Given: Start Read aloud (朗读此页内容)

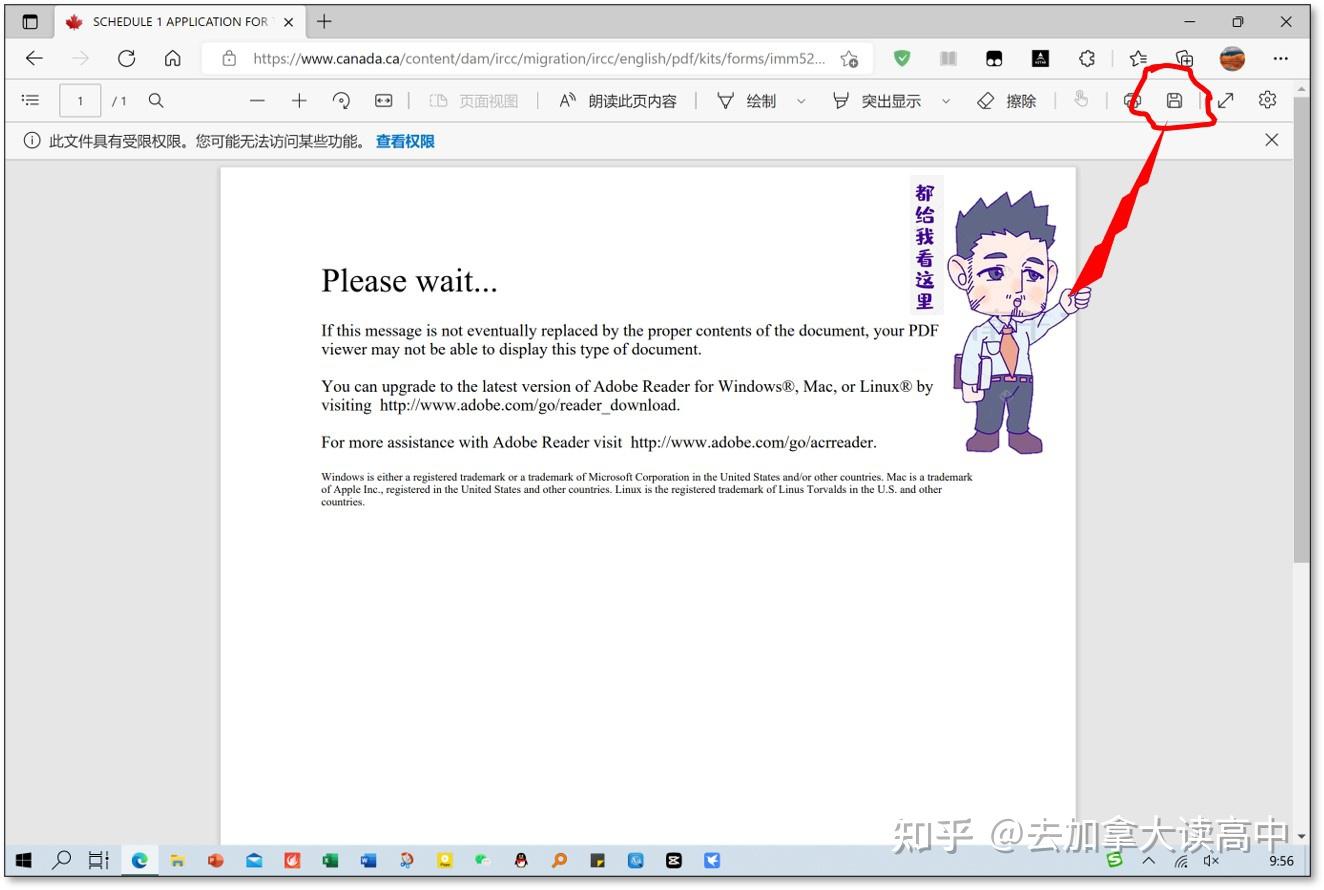Looking at the screenshot, I should click(620, 100).
